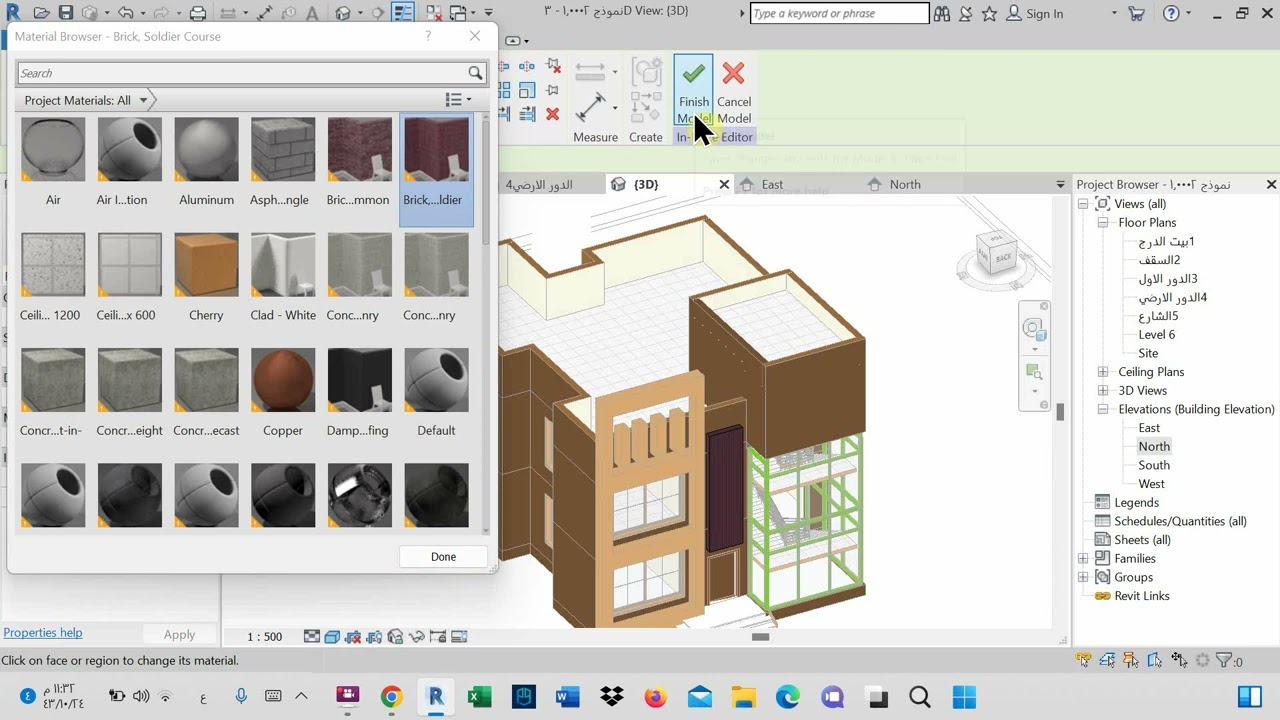Click the Default 3D View house icon
This screenshot has width=1280, height=720.
point(343,13)
